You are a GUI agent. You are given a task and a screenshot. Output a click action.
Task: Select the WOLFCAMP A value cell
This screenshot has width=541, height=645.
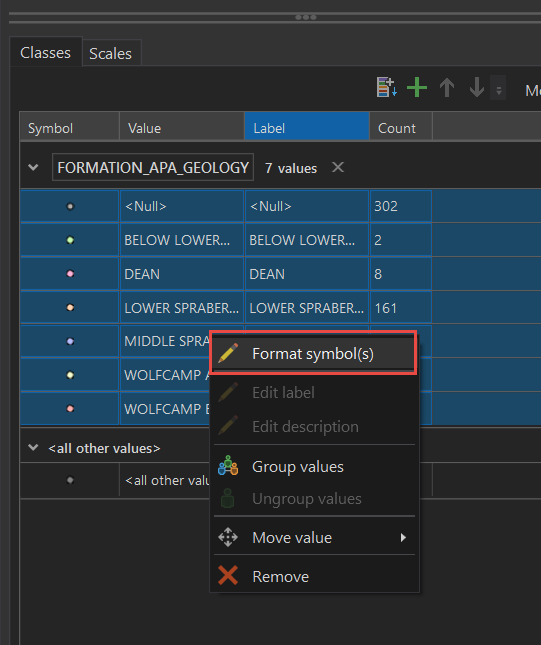[x=165, y=375]
